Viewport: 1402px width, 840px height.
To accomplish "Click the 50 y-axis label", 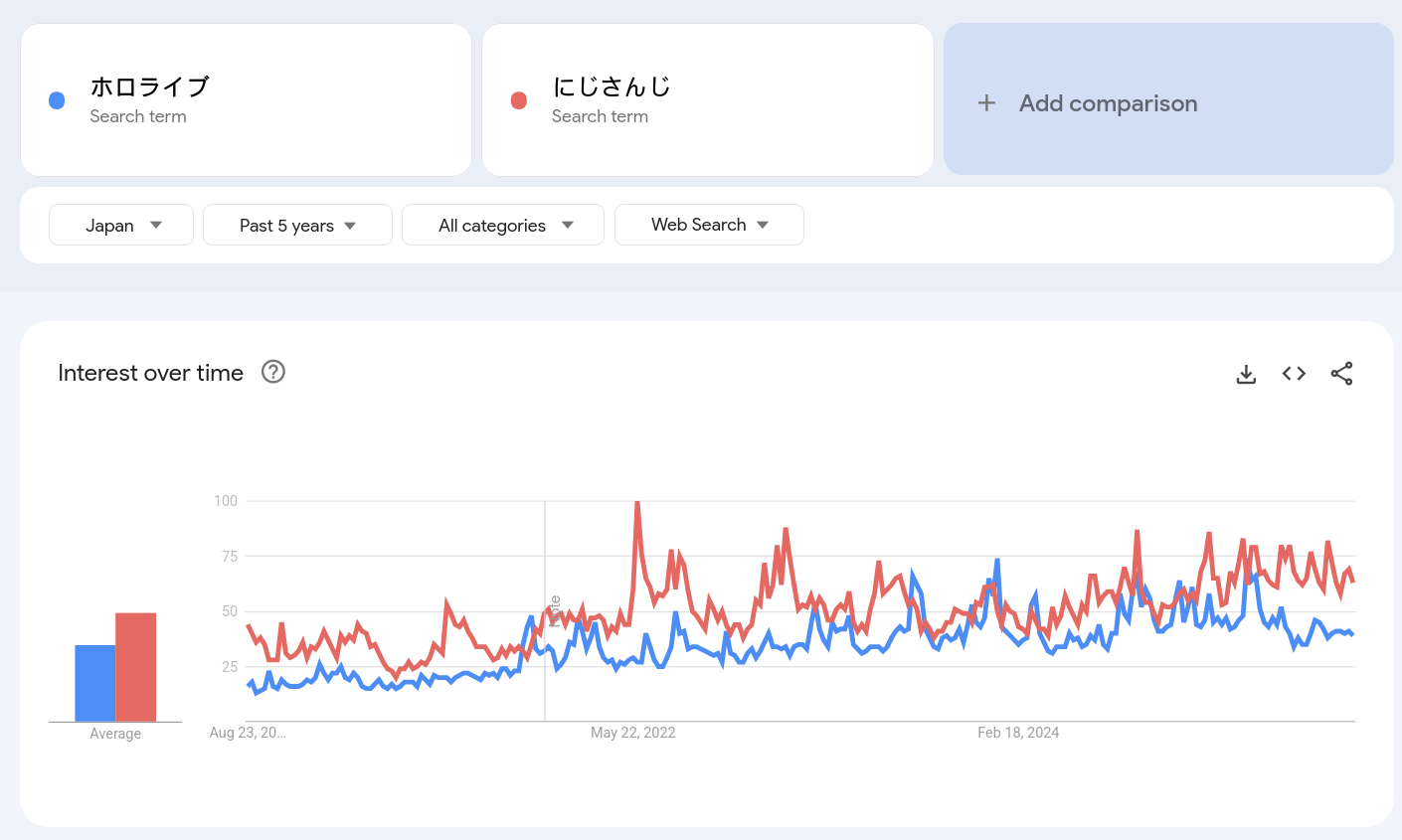I will (230, 611).
